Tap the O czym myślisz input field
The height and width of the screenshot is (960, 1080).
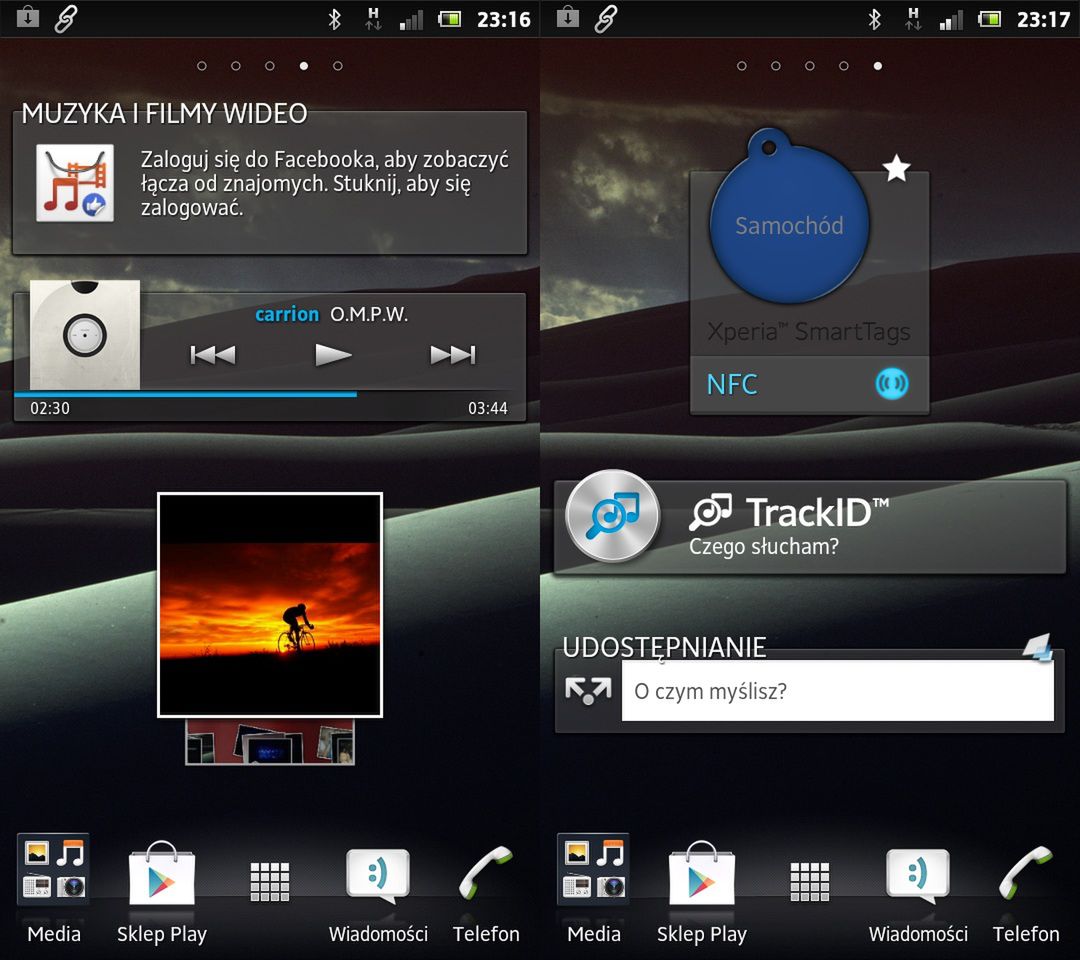point(838,691)
